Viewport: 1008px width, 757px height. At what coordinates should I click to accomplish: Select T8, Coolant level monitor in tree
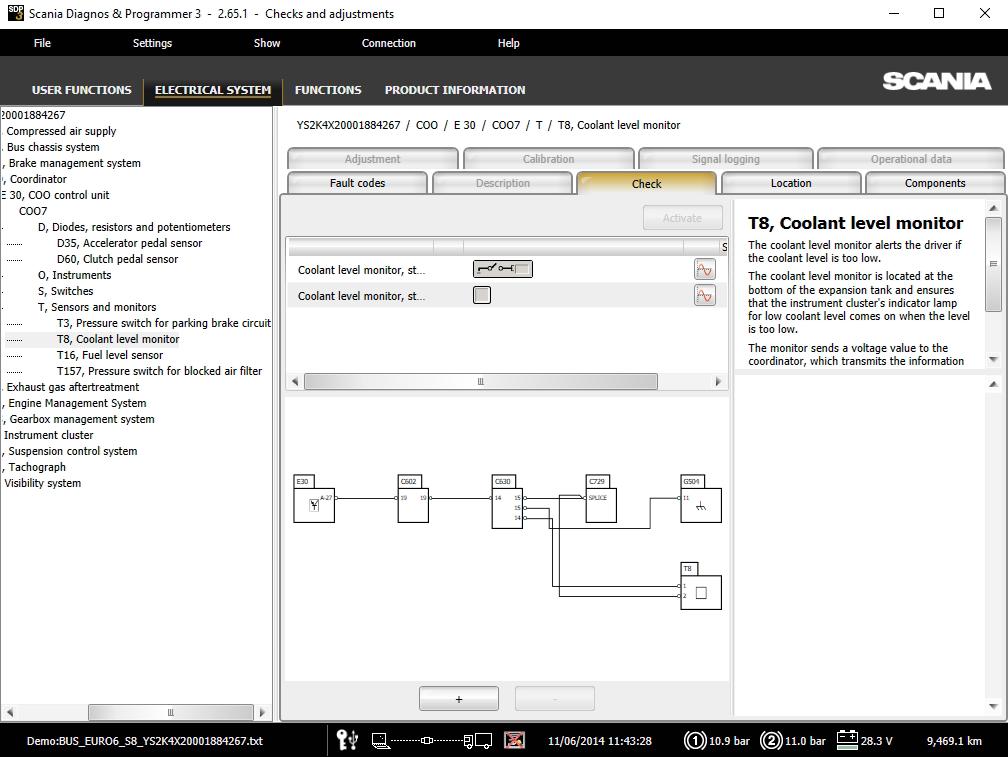(x=118, y=339)
